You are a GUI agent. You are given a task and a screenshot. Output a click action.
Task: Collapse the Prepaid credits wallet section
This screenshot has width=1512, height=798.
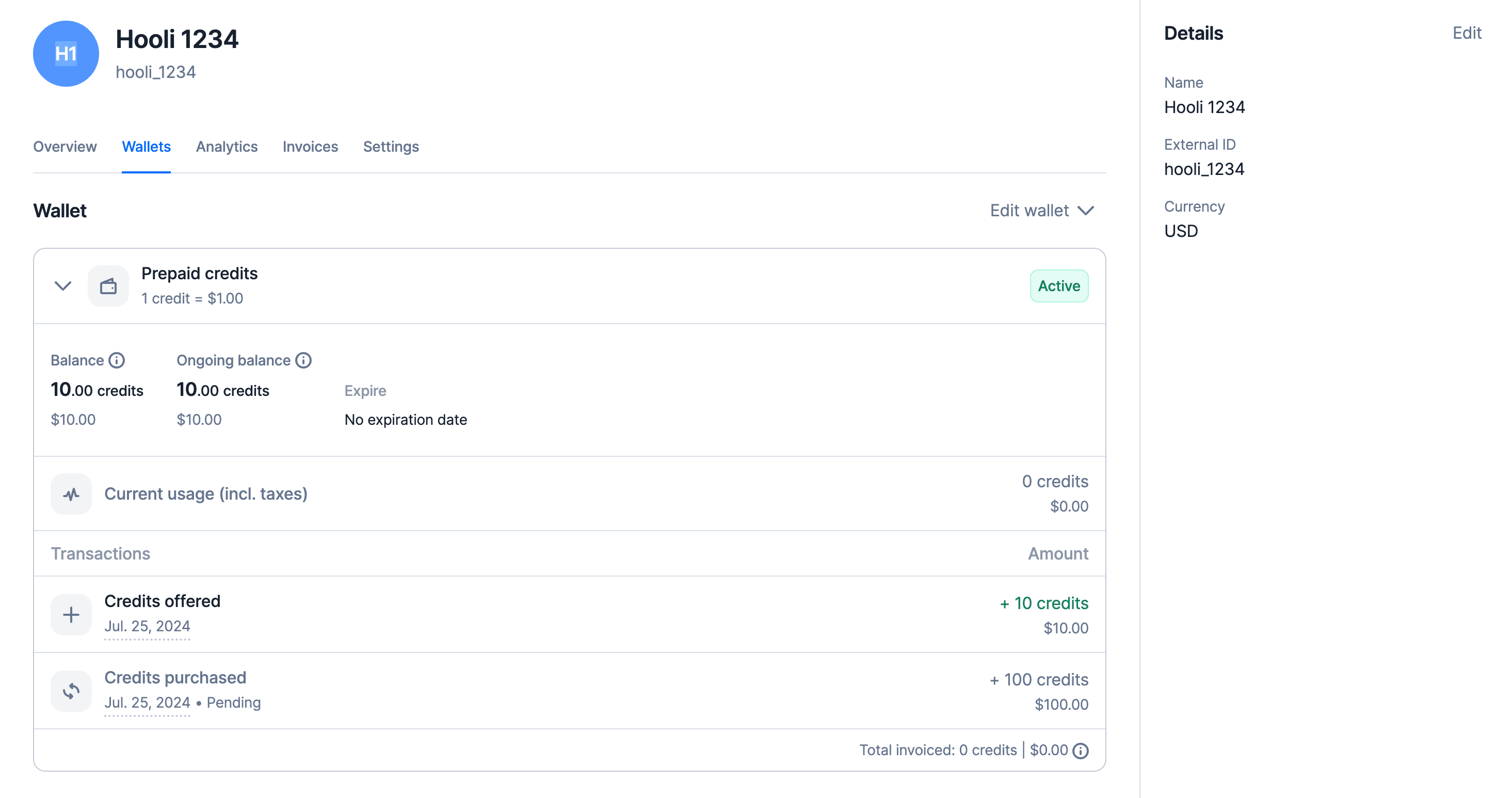(x=63, y=286)
